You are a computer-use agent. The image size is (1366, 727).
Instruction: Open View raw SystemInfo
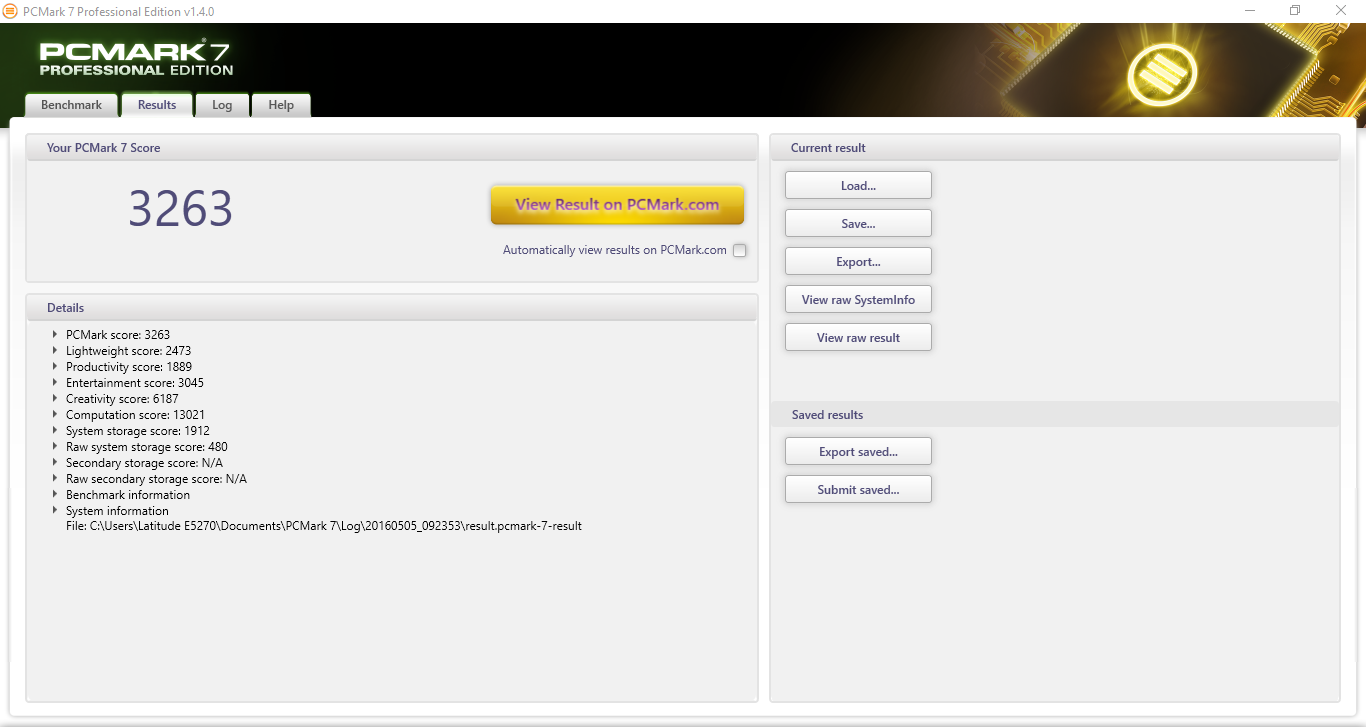[x=858, y=299]
